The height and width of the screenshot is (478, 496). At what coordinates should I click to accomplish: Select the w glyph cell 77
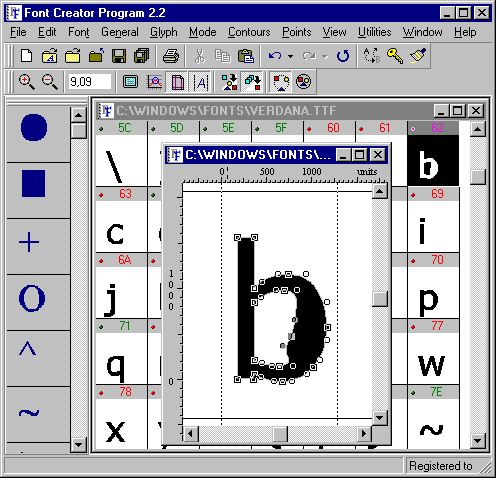click(x=433, y=352)
